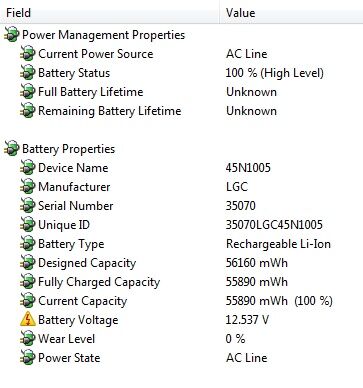Click the Value column header

pos(291,12)
